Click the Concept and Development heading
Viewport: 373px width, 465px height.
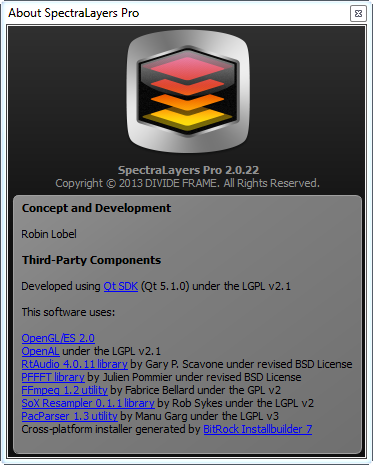[x=96, y=208]
